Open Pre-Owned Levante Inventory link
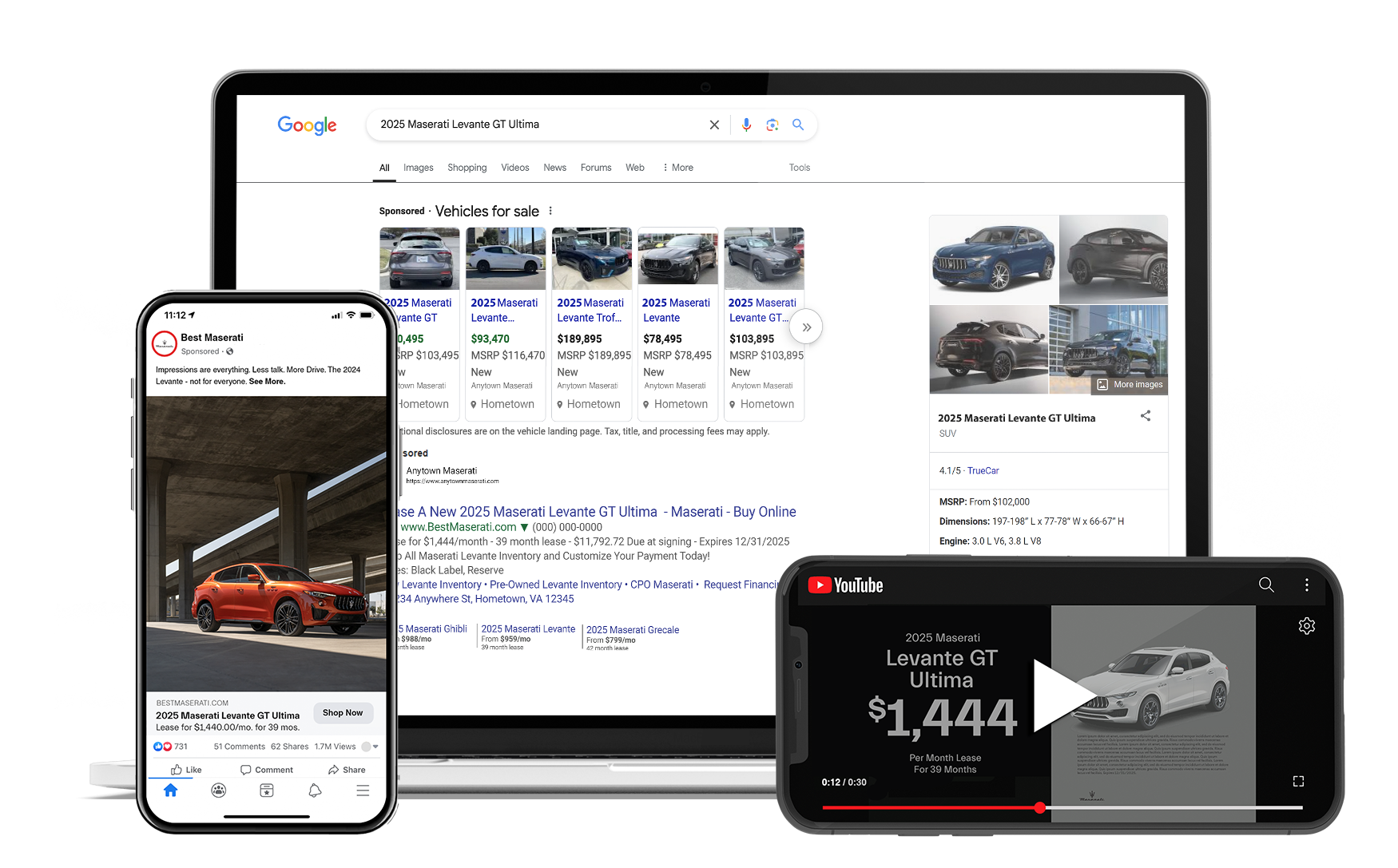This screenshot has width=1398, height=868. click(x=556, y=585)
